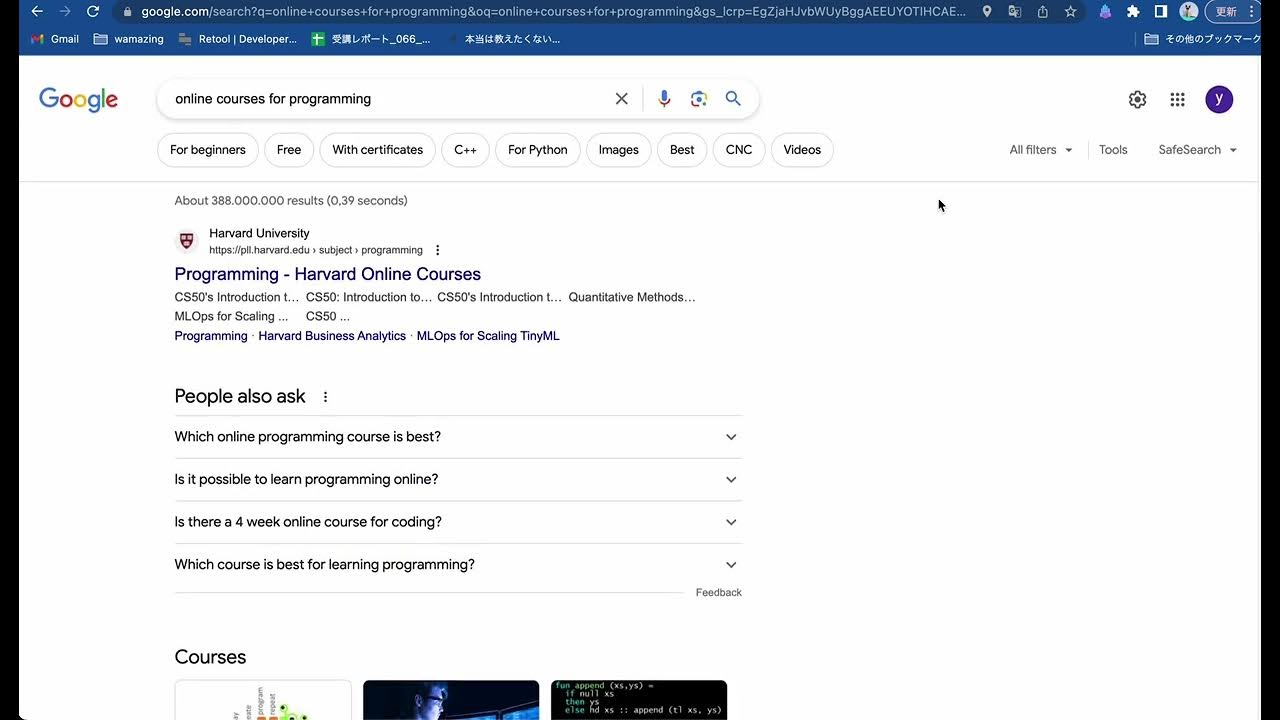Click the address bar URL
This screenshot has width=1280, height=720.
pyautogui.click(x=554, y=12)
